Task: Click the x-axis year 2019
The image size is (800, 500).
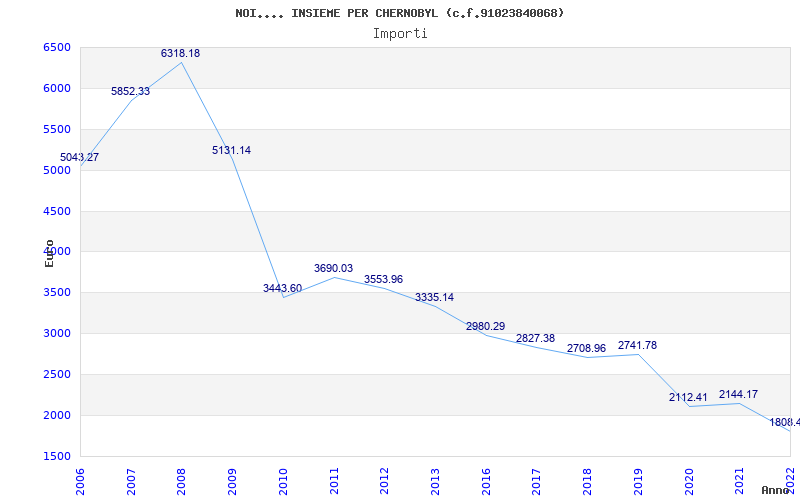Action: pos(638,481)
